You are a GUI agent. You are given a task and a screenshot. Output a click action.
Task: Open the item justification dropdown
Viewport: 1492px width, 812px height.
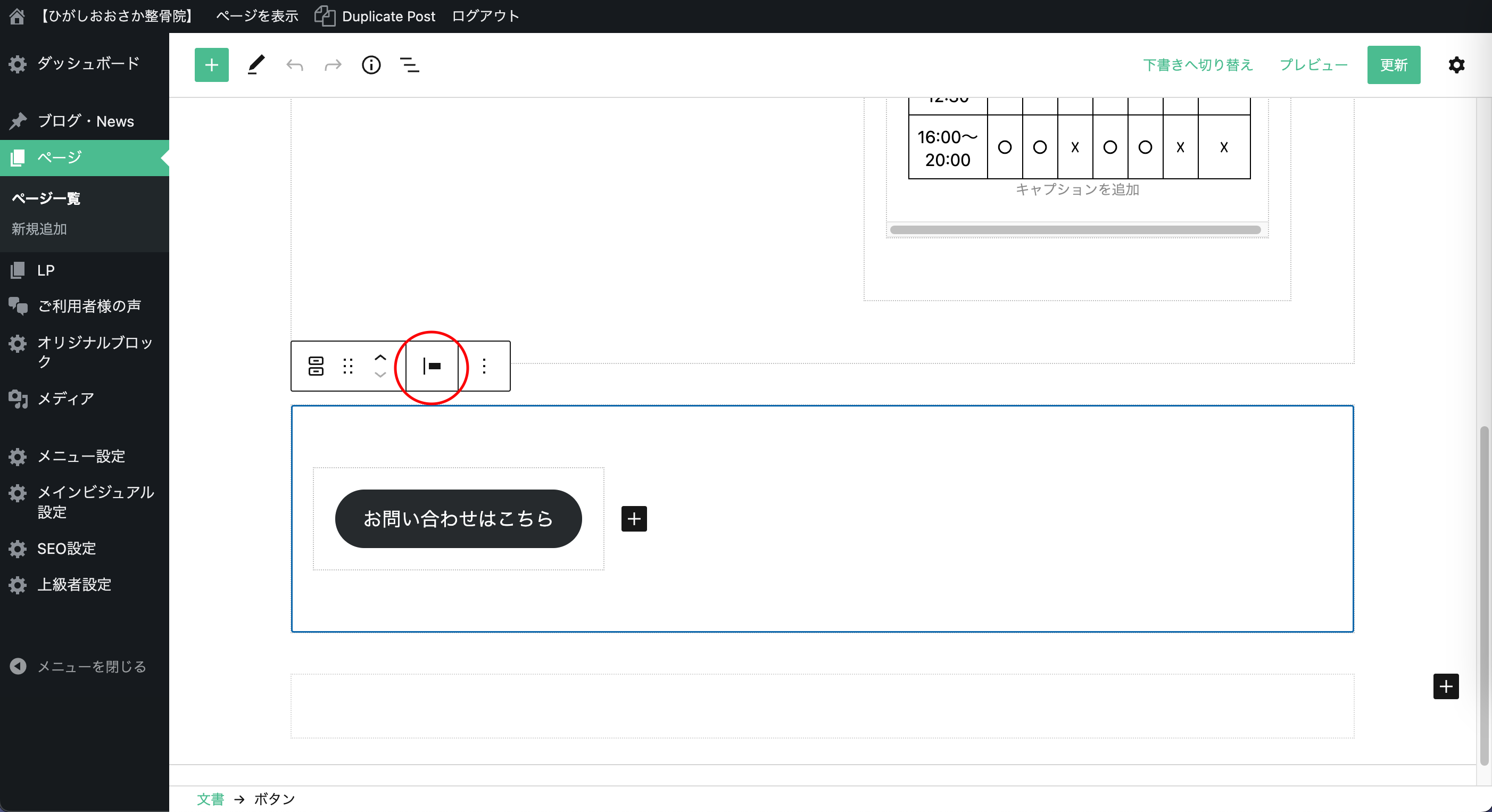coord(432,366)
